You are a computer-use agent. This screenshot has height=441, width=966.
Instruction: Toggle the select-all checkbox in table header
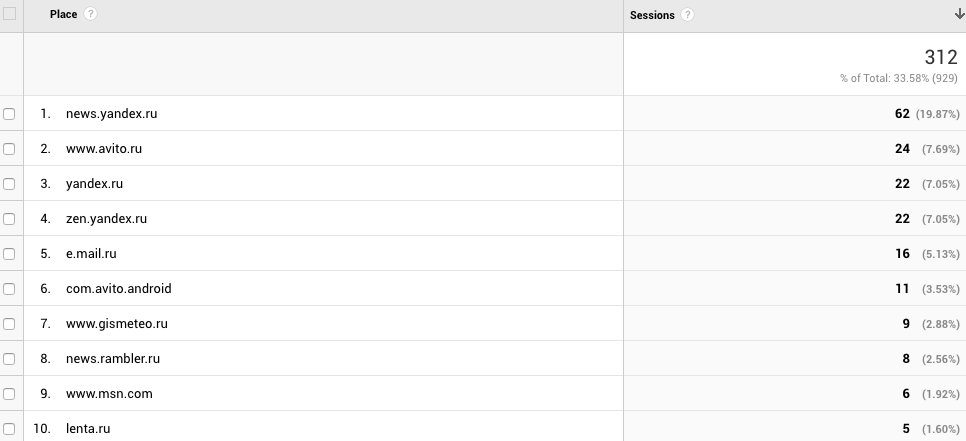pyautogui.click(x=10, y=15)
